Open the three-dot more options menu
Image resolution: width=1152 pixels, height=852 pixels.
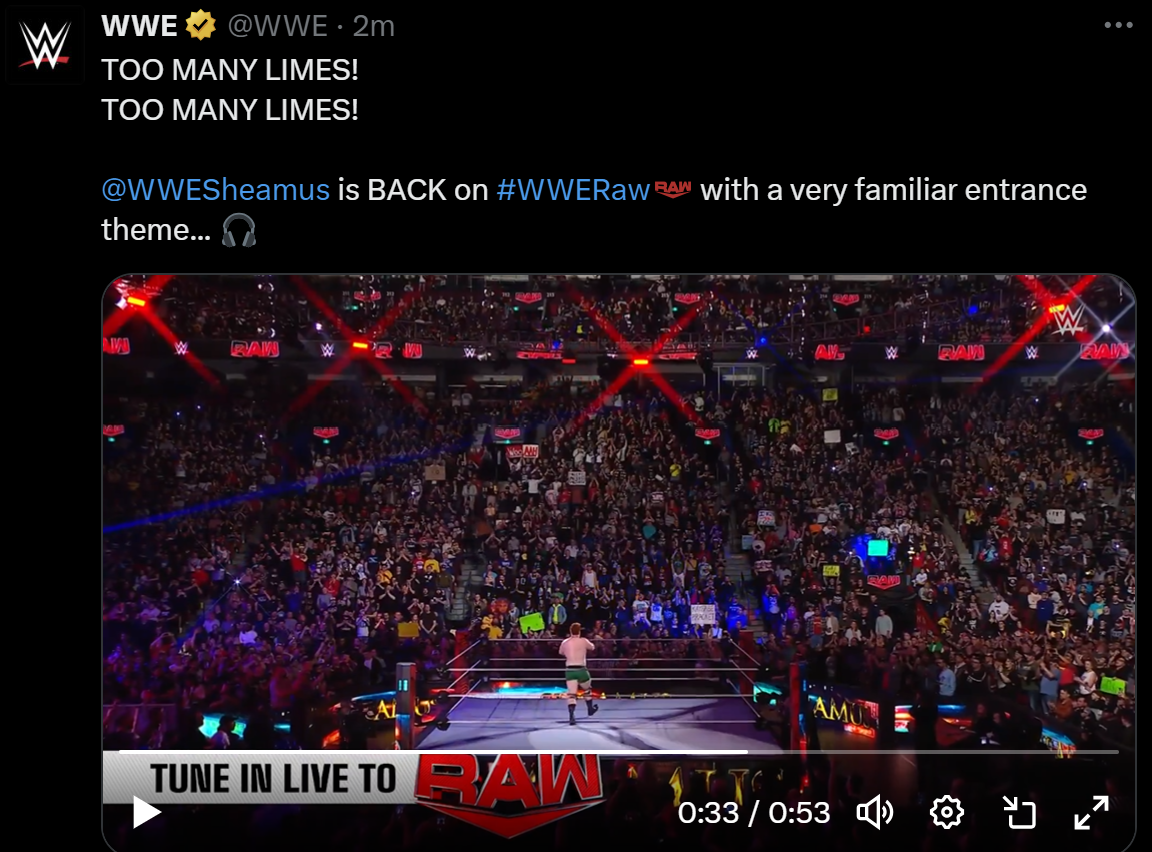click(x=1118, y=25)
